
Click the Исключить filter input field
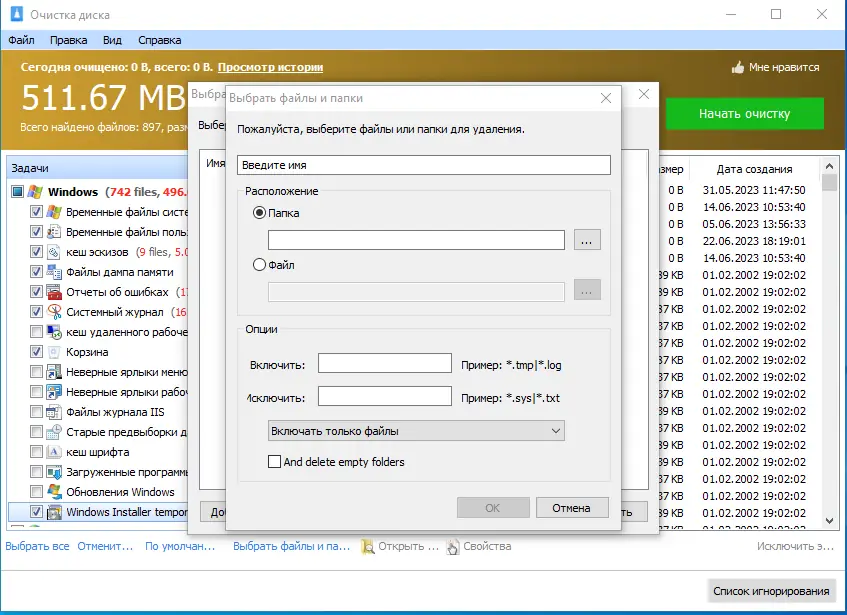385,396
